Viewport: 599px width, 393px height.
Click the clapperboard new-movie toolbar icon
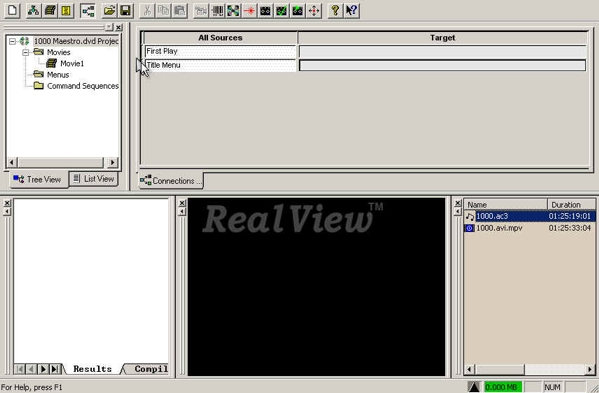point(50,10)
